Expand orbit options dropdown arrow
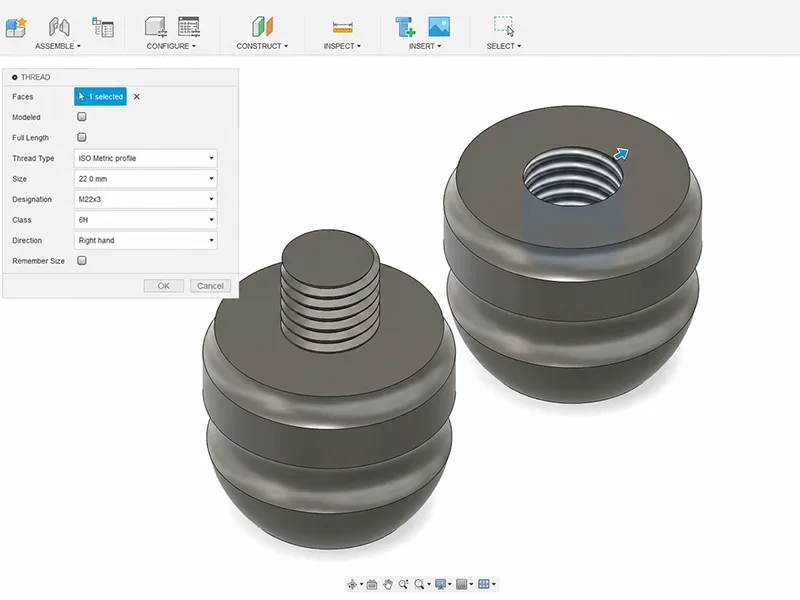Viewport: 800px width, 600px height. click(x=362, y=584)
